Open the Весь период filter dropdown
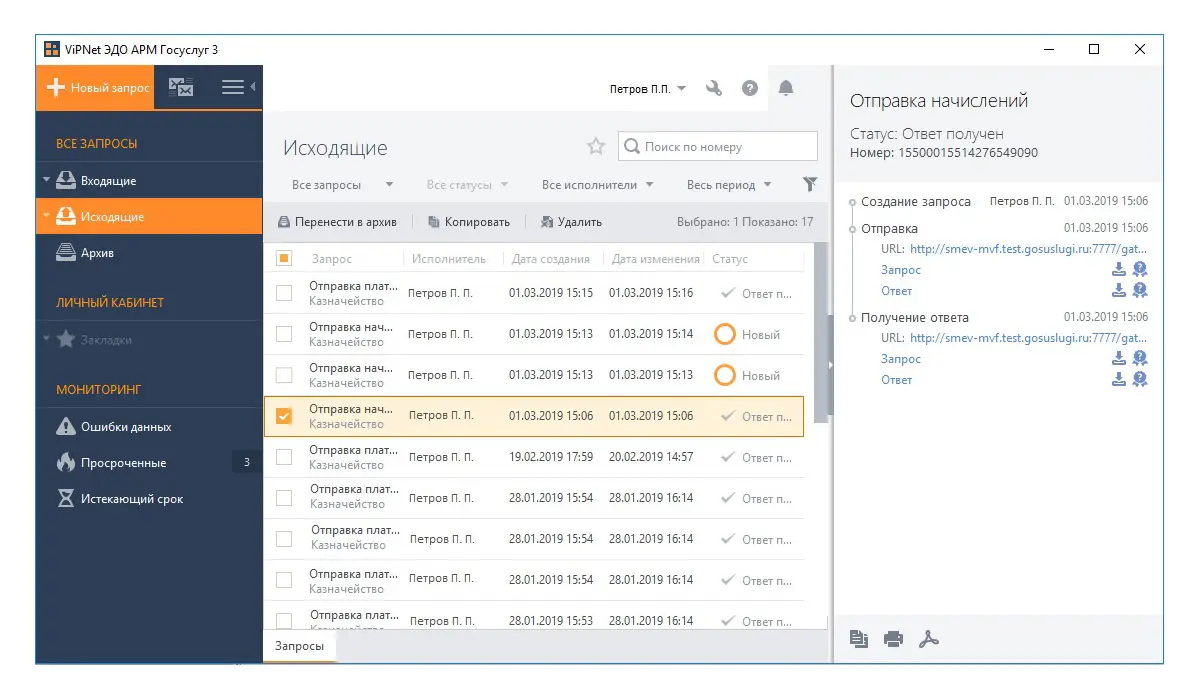Screen dimensions: 1200x700 point(729,185)
